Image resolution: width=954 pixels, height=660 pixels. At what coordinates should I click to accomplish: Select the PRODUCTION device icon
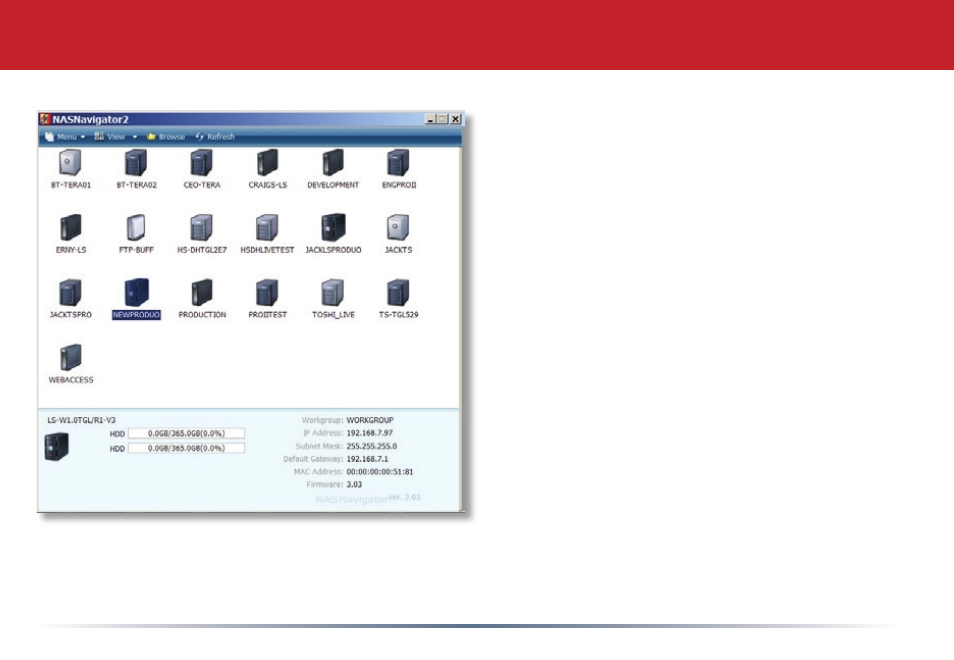201,293
